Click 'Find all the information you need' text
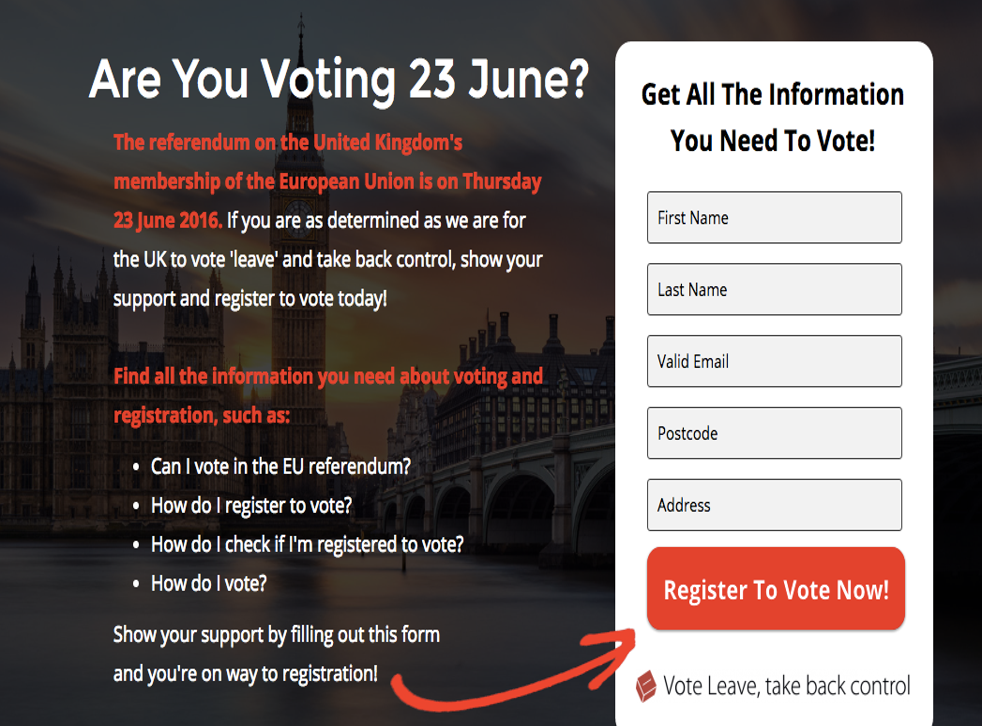This screenshot has height=726, width=982. point(328,395)
